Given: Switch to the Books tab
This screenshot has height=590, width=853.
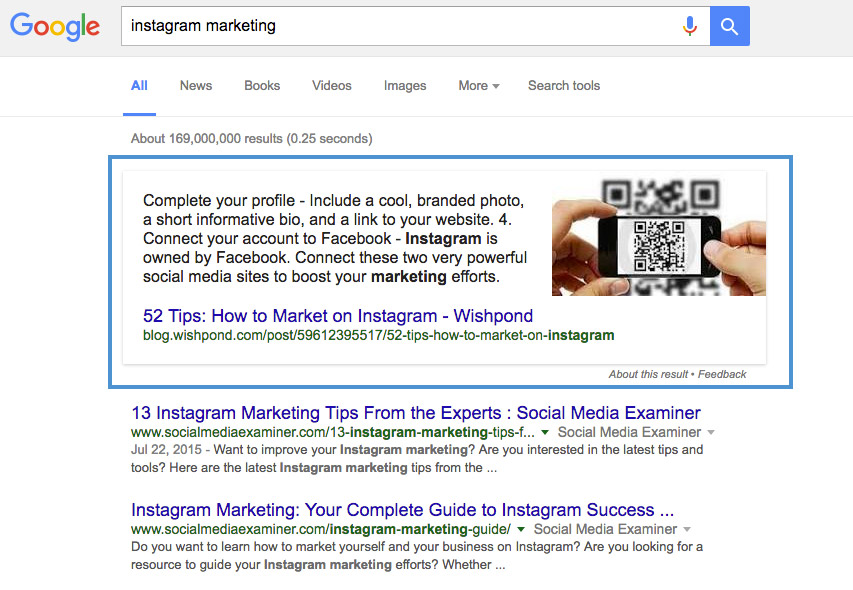Looking at the screenshot, I should (262, 85).
